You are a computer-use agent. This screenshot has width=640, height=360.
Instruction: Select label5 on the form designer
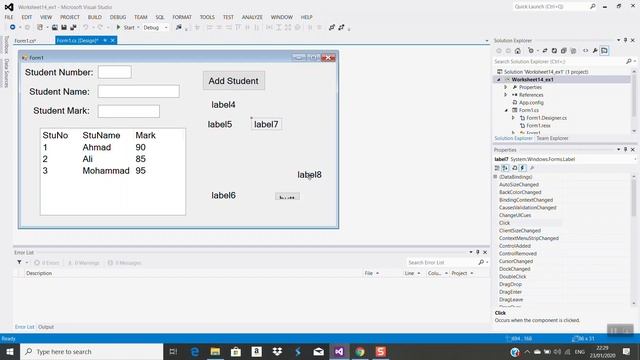[x=220, y=124]
